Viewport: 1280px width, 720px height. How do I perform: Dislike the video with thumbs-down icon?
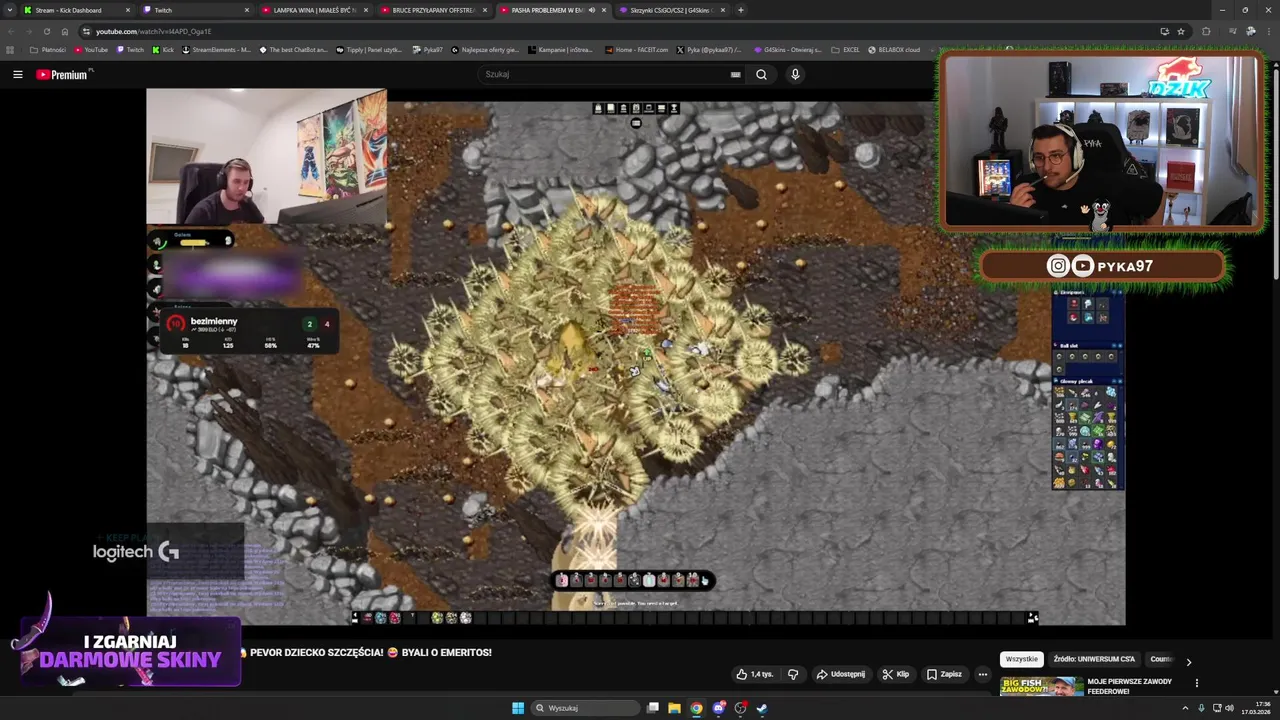(x=793, y=674)
